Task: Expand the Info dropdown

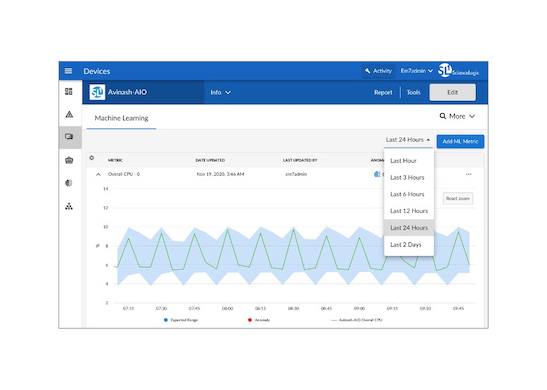Action: 220,92
